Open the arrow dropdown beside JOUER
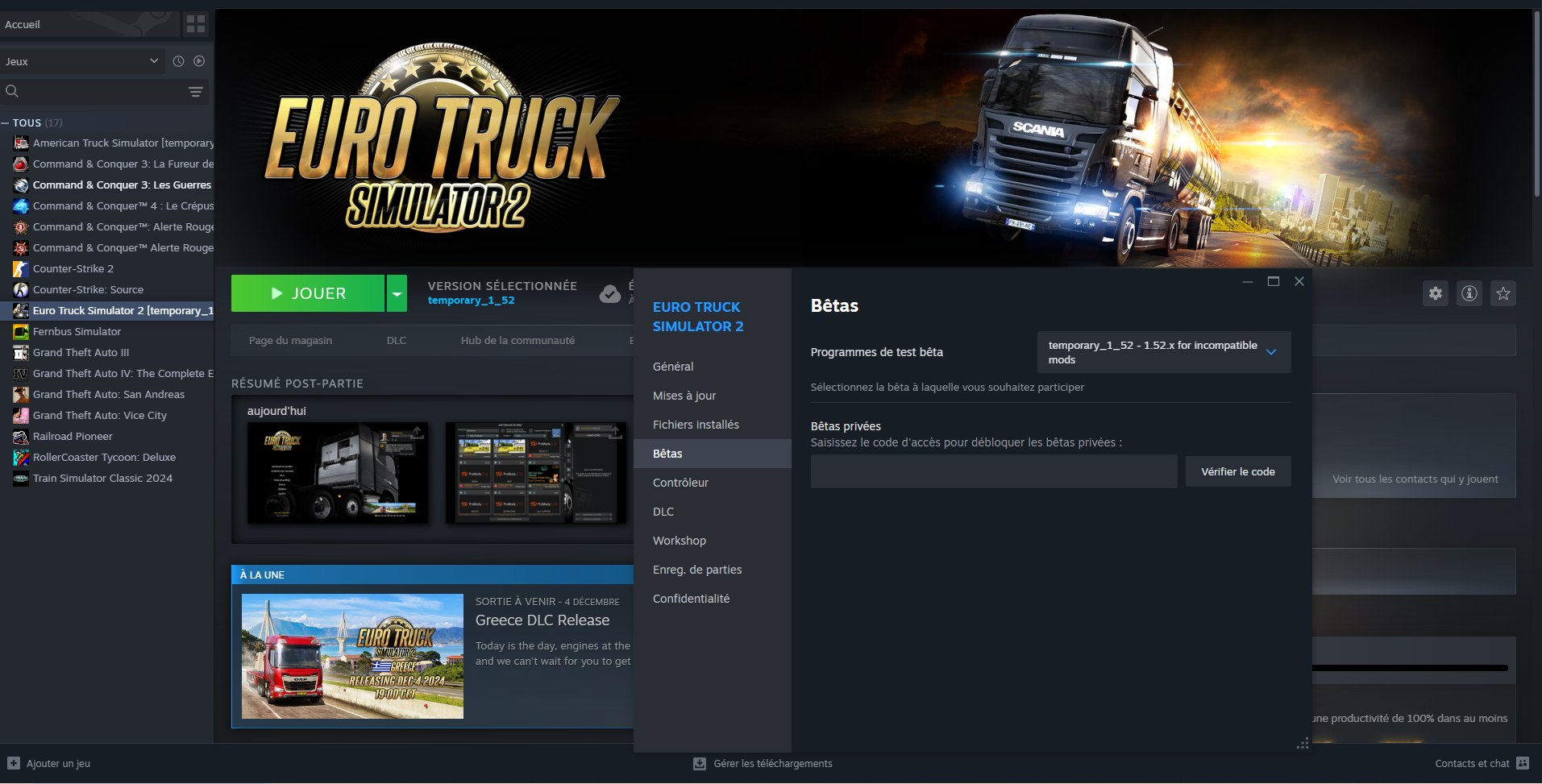 click(397, 293)
